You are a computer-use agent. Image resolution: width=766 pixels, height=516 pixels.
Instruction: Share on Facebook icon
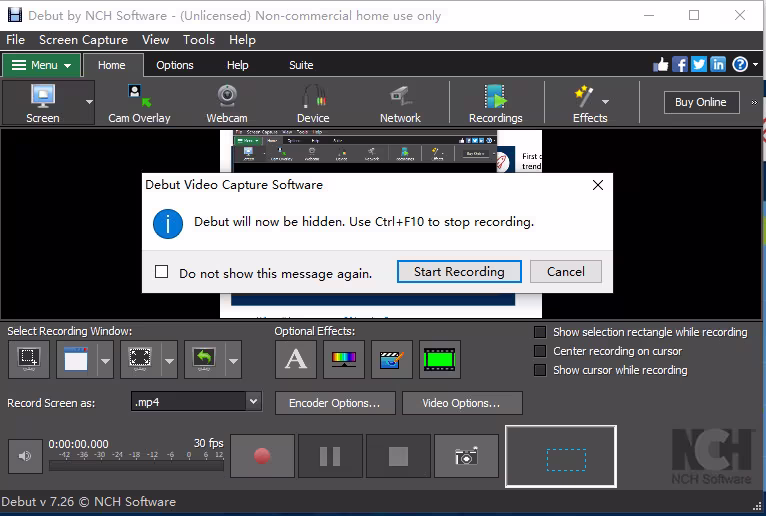pos(680,64)
